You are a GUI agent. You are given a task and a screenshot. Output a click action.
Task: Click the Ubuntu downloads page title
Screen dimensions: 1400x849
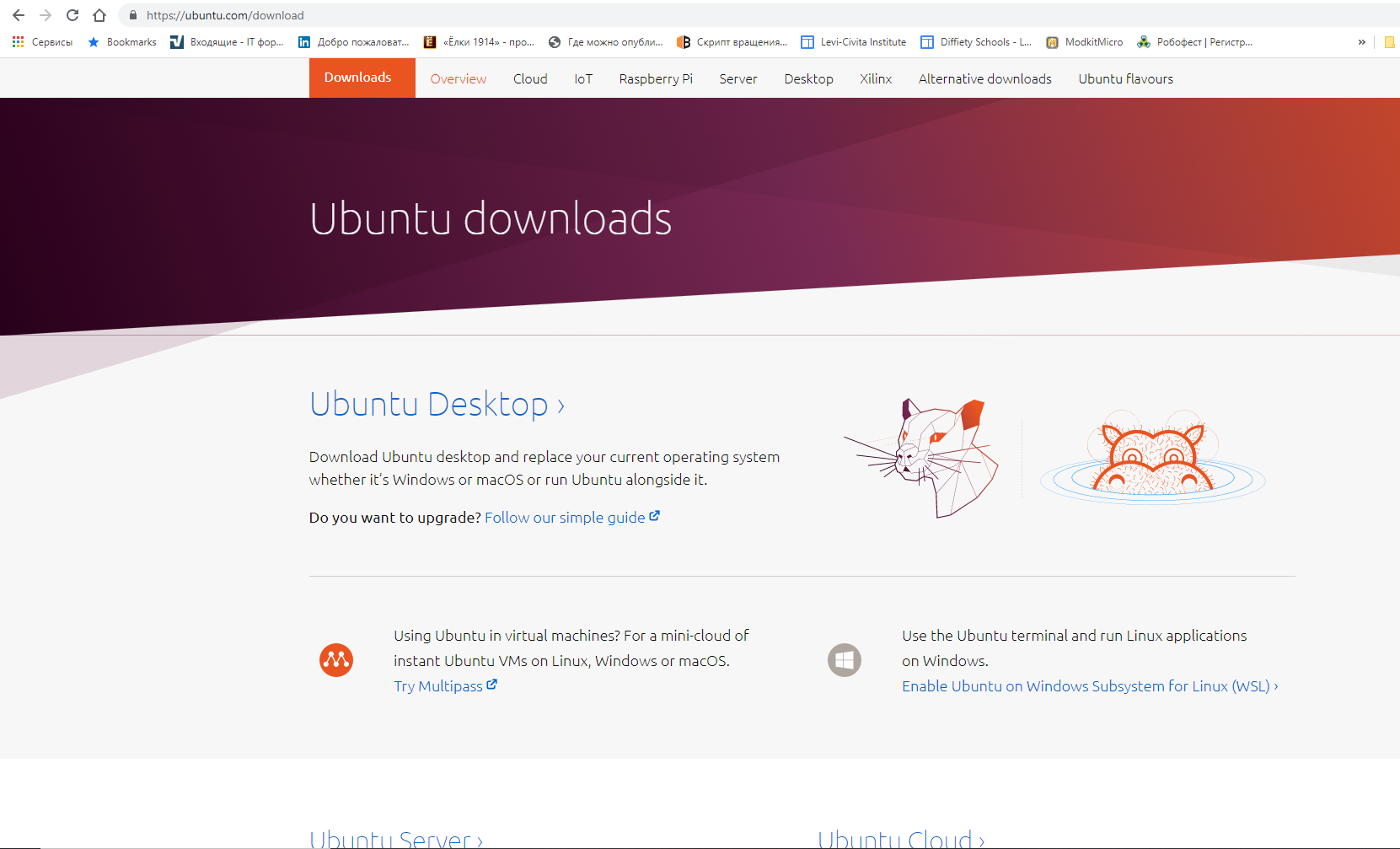[491, 218]
